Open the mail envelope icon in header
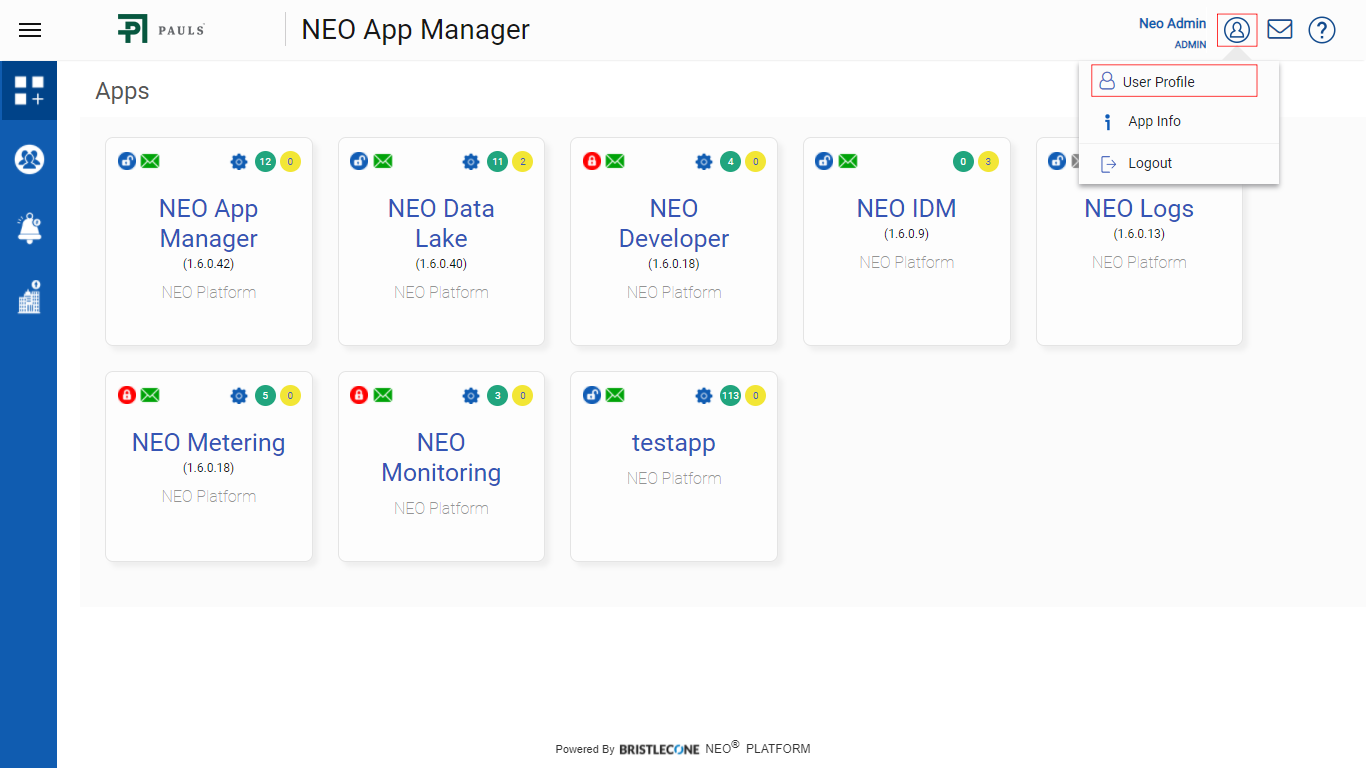This screenshot has height=768, width=1366. click(x=1280, y=29)
